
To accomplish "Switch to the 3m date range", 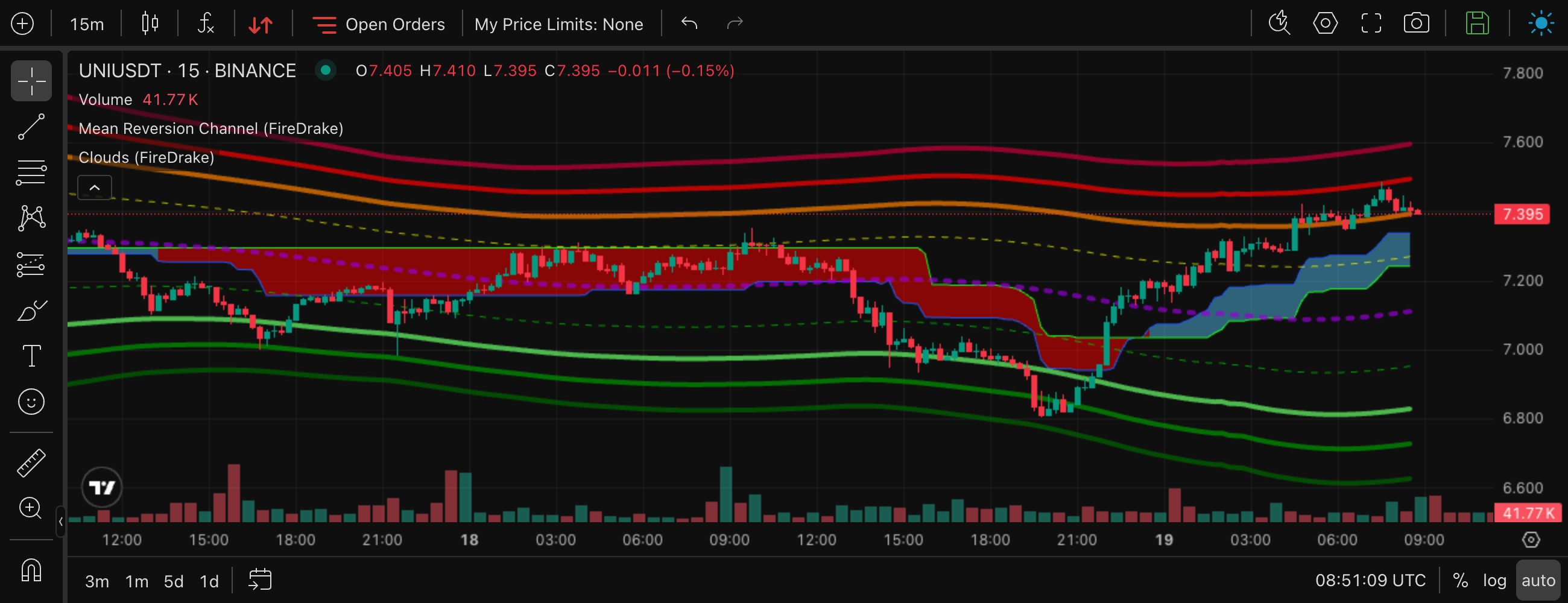I will point(96,581).
